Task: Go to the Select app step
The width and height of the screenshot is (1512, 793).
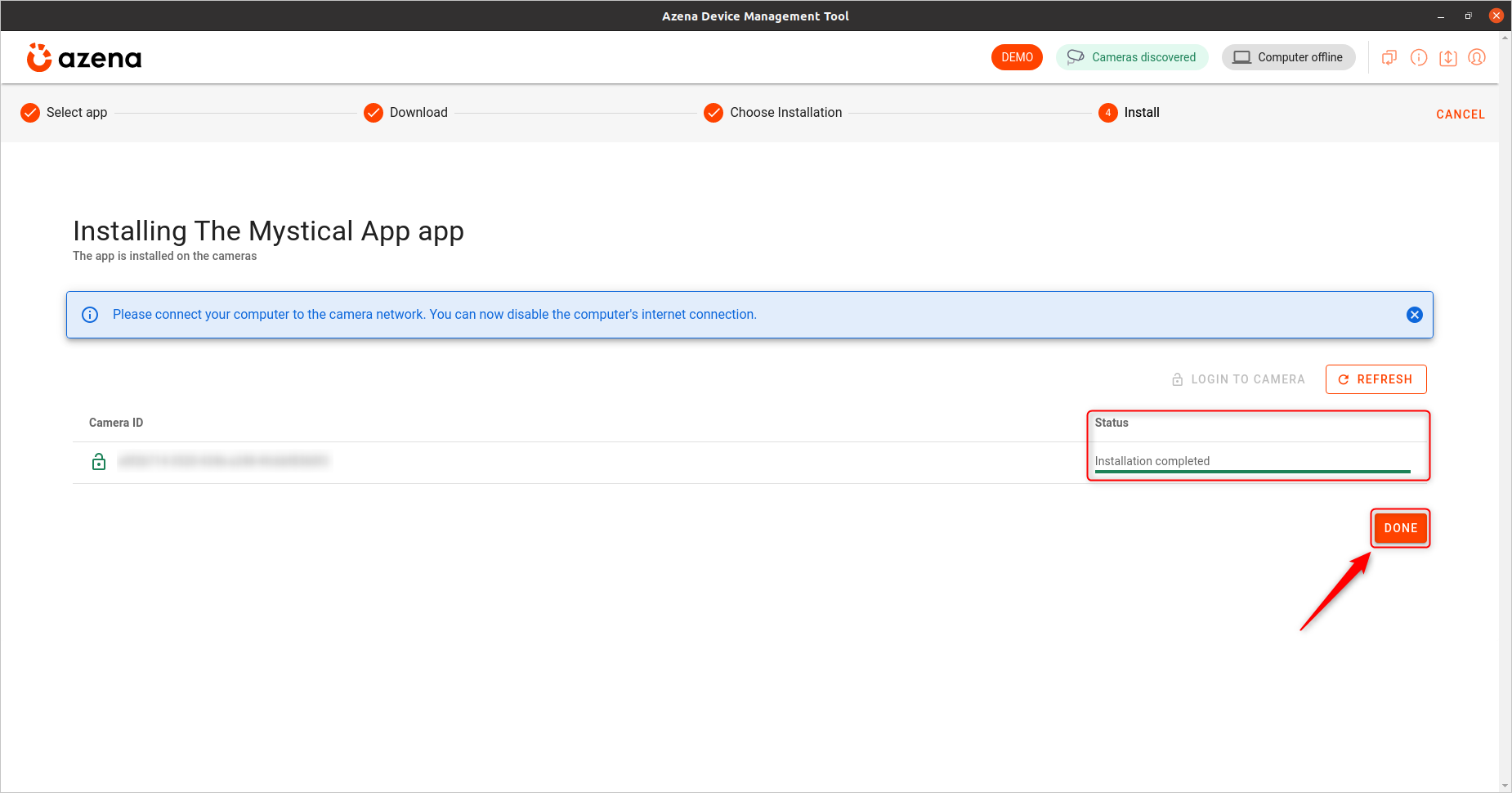Action: (64, 113)
